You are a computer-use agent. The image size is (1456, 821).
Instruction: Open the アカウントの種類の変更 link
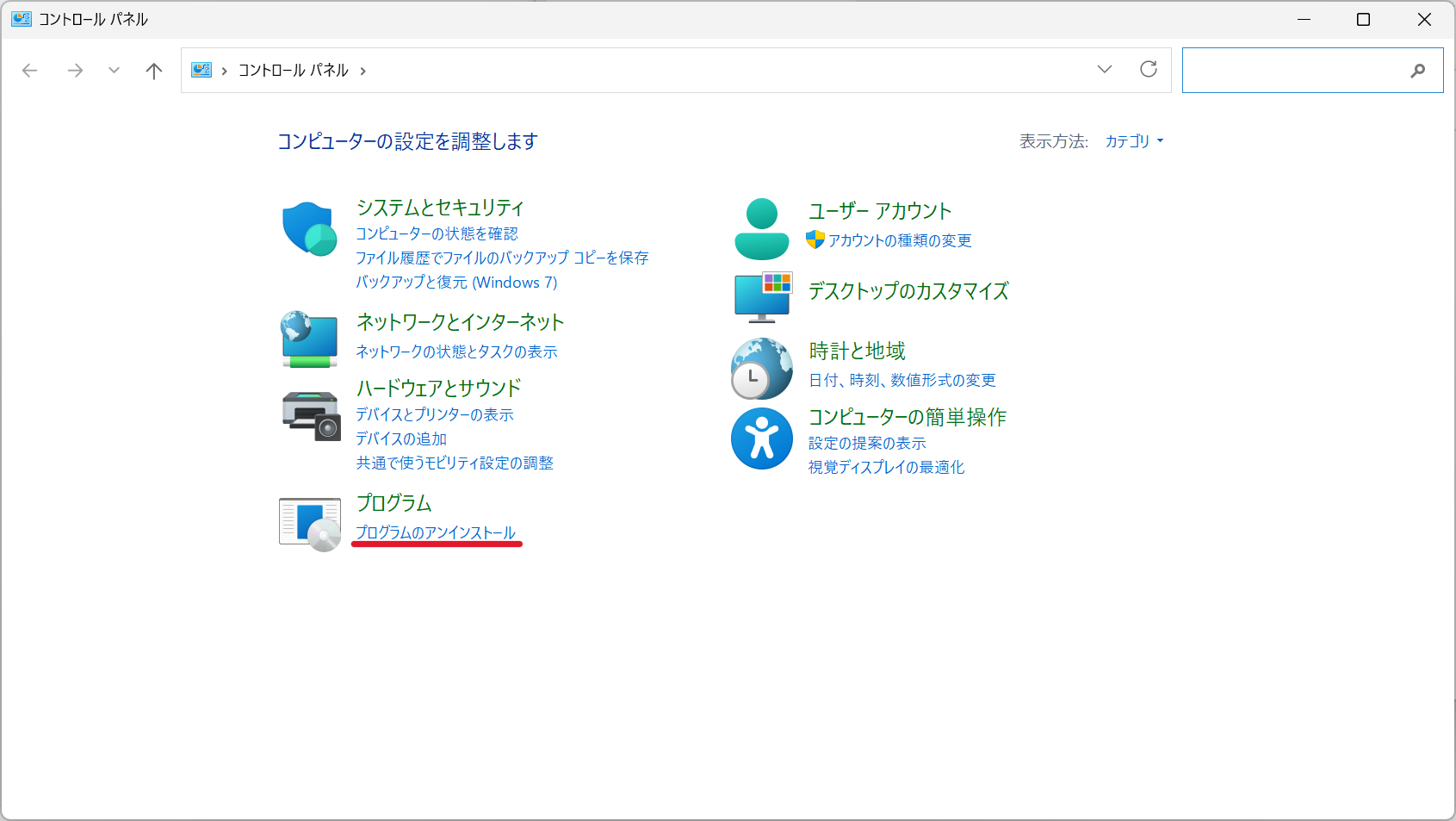[899, 240]
